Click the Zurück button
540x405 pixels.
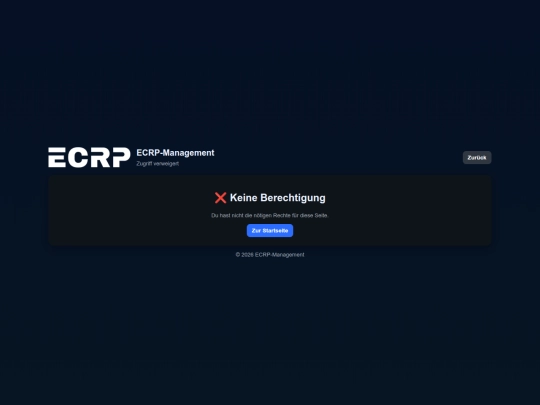[x=477, y=158]
